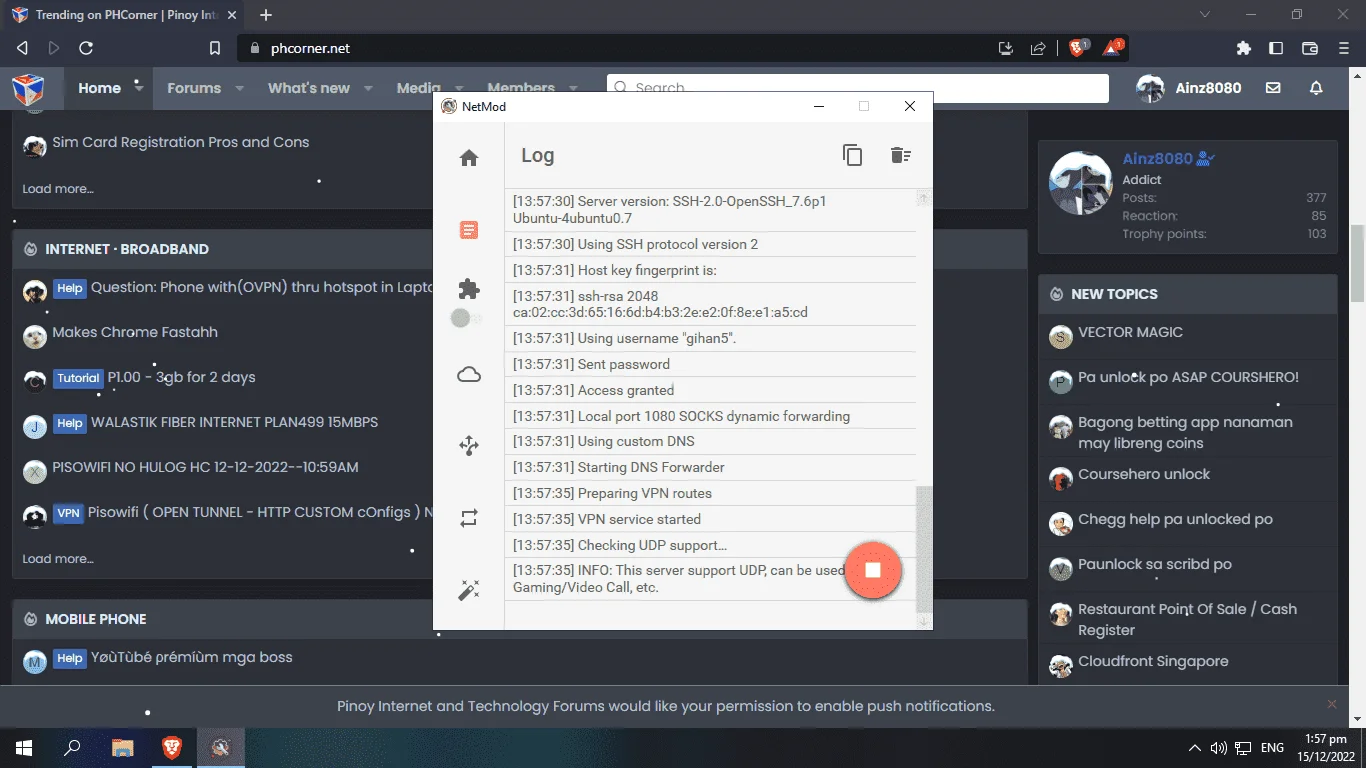Copy the NetMod log to clipboard
The image size is (1366, 768).
pyautogui.click(x=852, y=155)
